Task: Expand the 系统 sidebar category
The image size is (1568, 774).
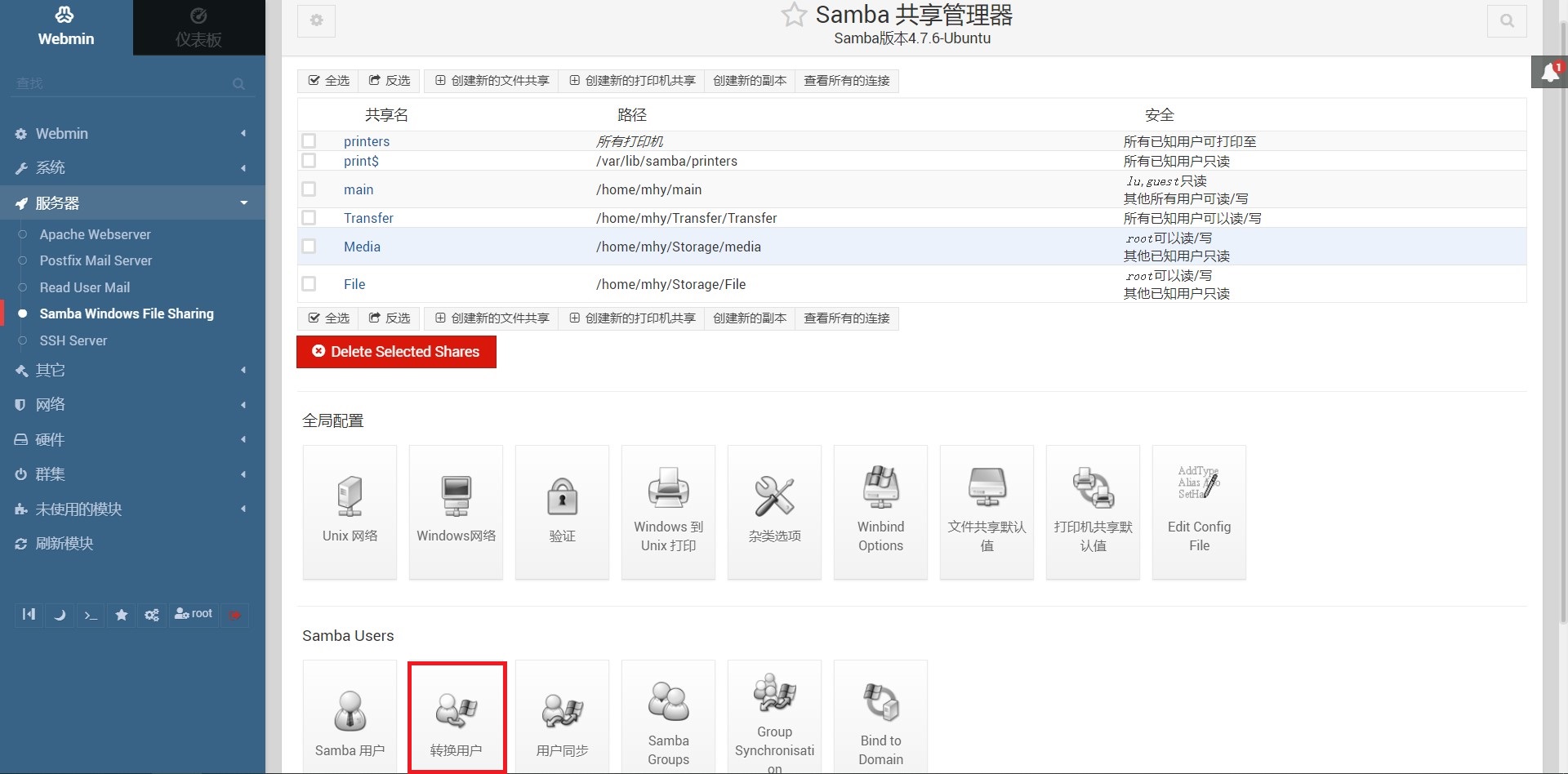Action: [132, 167]
